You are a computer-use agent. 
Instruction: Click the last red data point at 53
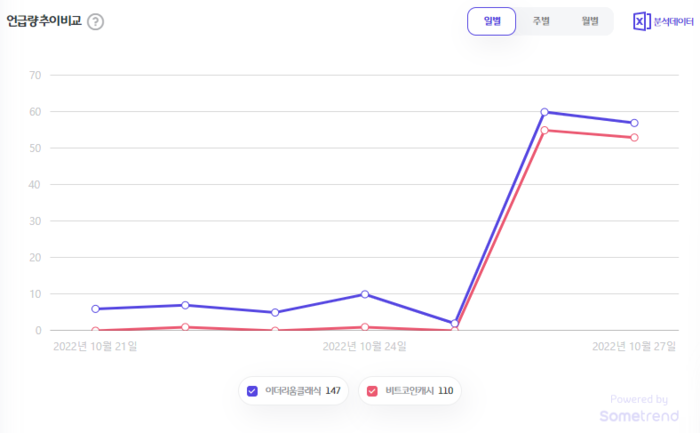(x=634, y=137)
